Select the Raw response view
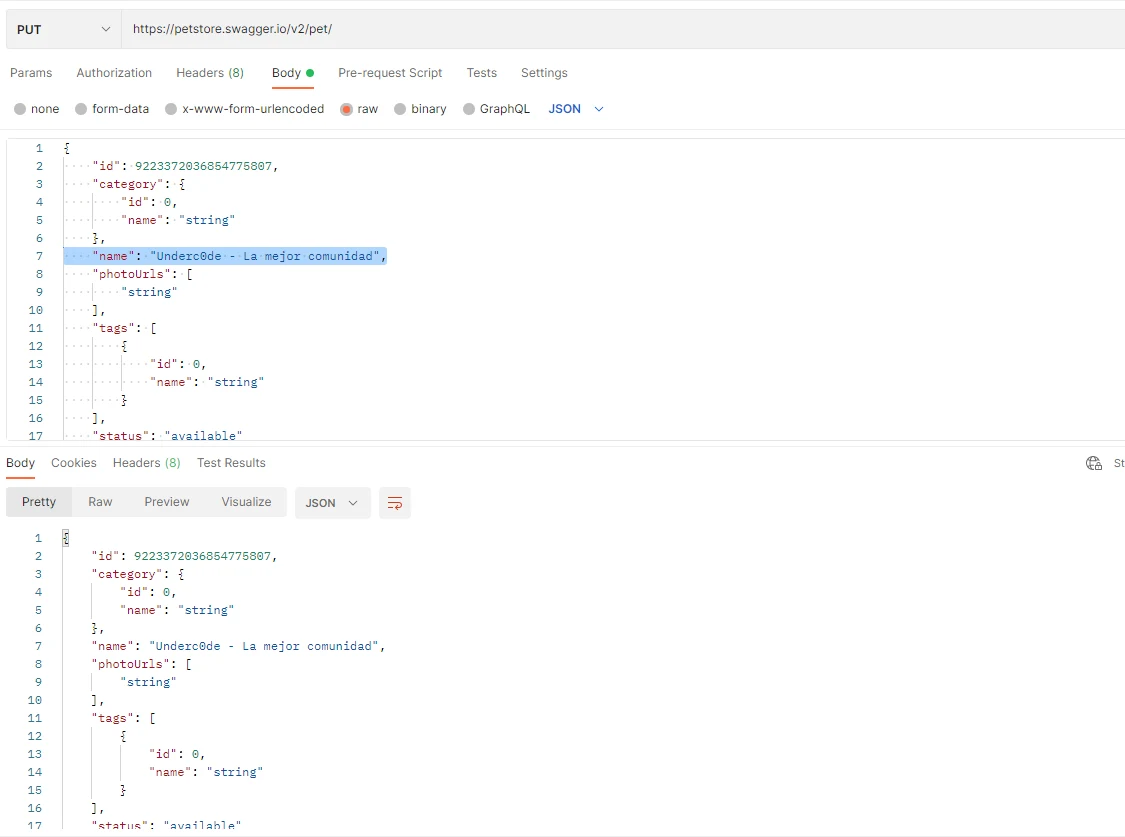Viewport: 1125px width, 837px height. tap(100, 502)
